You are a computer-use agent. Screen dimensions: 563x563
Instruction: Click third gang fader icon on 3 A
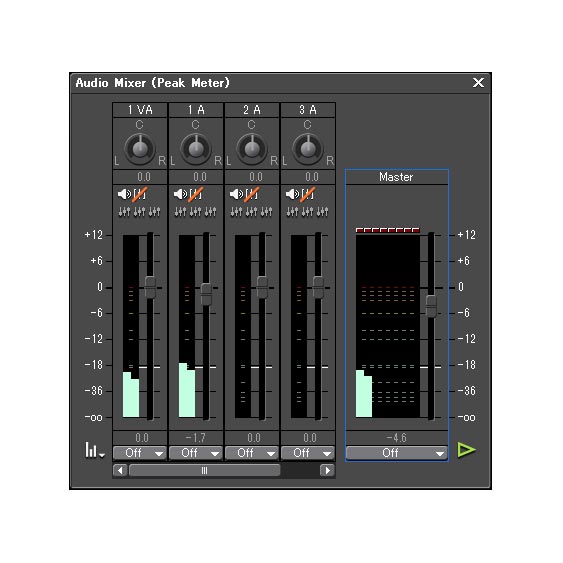[x=322, y=212]
